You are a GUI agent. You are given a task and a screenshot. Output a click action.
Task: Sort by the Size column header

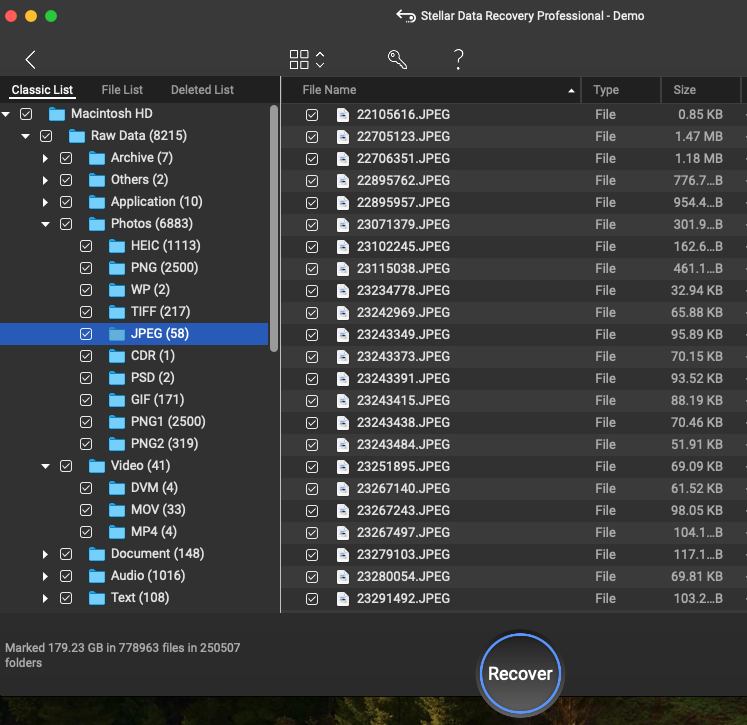pyautogui.click(x=701, y=90)
